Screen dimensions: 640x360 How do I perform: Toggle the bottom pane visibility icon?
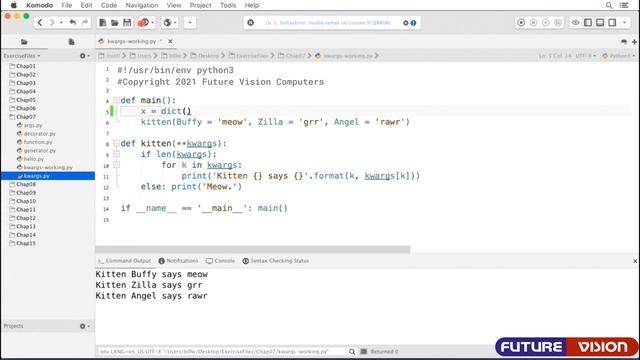click(600, 22)
